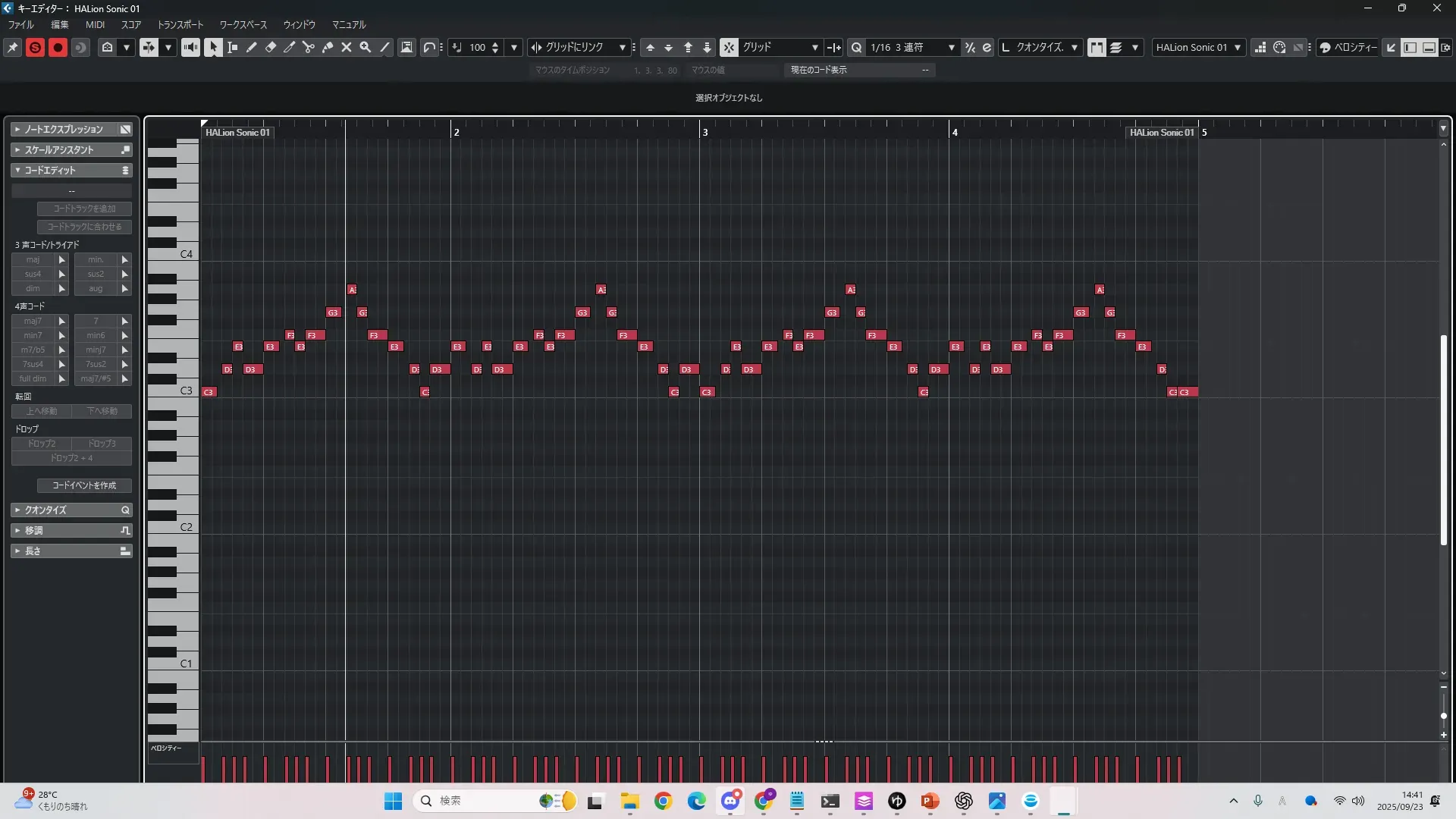Viewport: 1456px width, 819px height.
Task: Select the Trim tool
Action: click(x=290, y=47)
